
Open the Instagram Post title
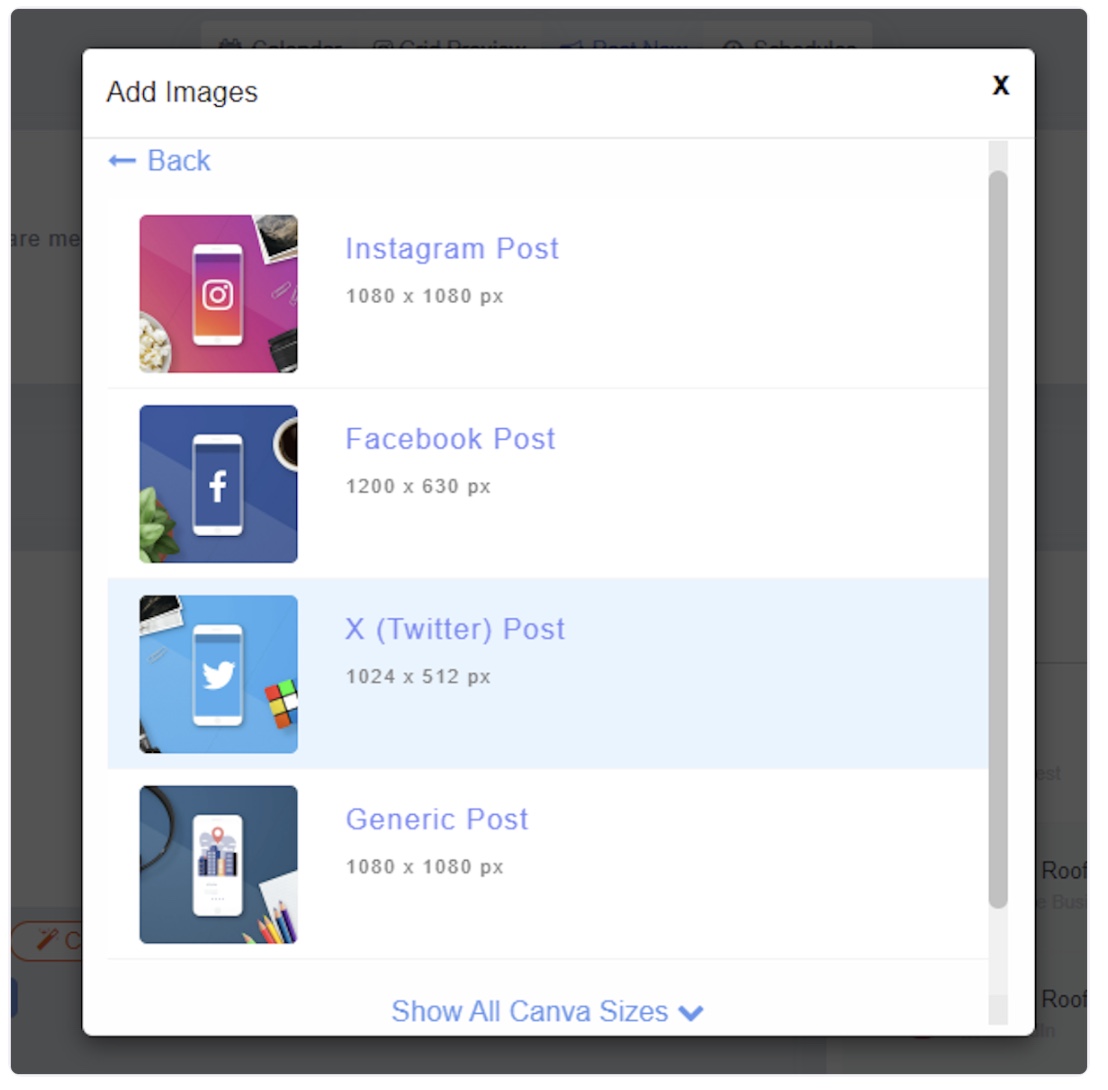click(x=452, y=249)
